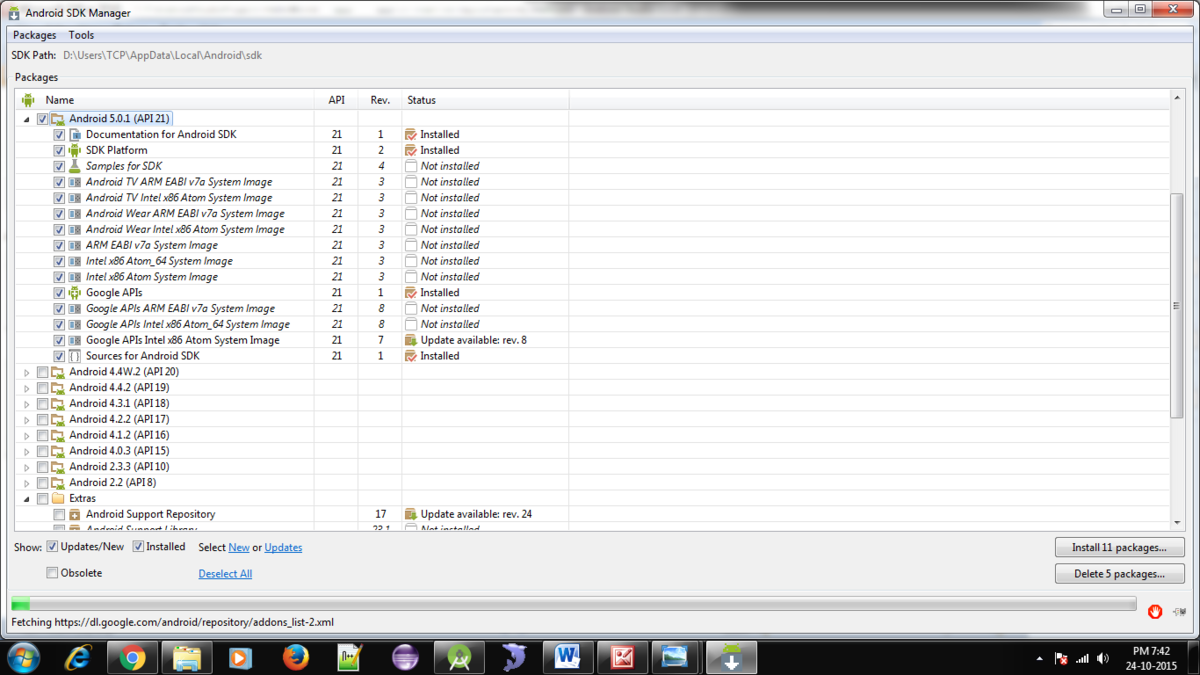
Task: Expand Android 4.4.2 (API 19)
Action: tap(27, 388)
